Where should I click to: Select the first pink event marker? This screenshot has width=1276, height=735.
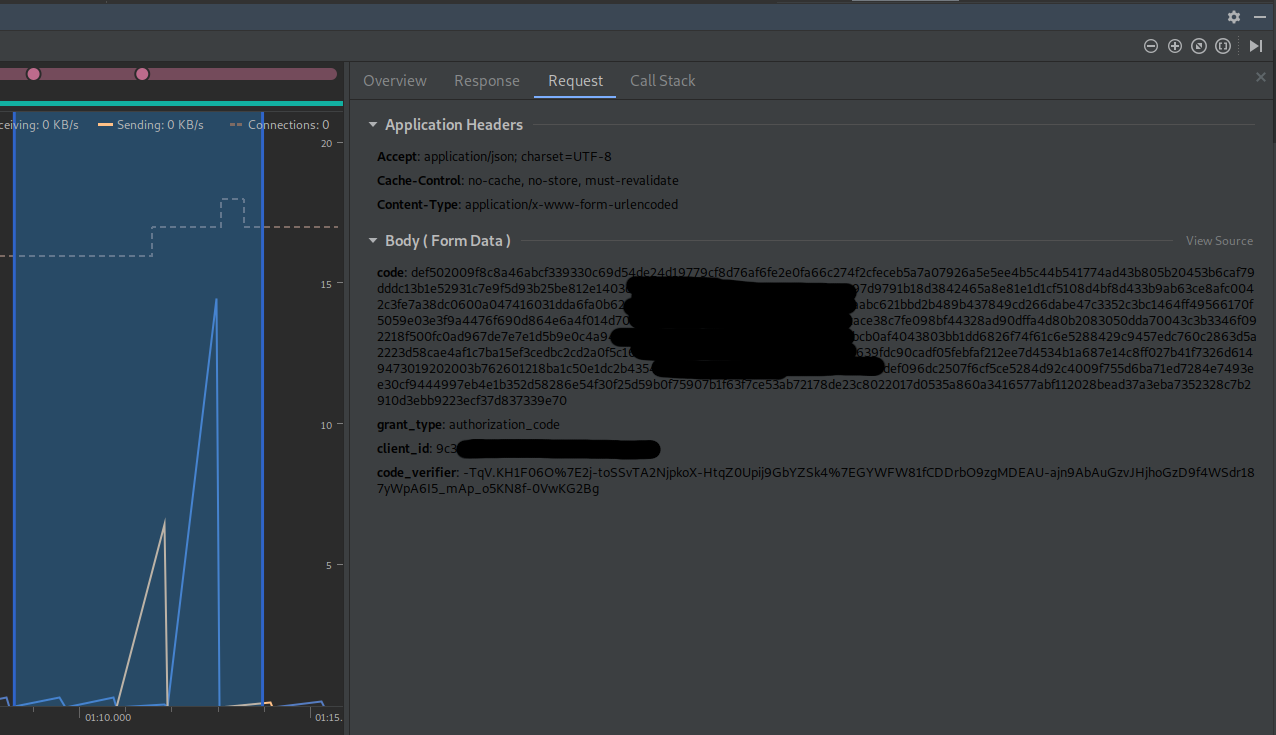pyautogui.click(x=33, y=74)
